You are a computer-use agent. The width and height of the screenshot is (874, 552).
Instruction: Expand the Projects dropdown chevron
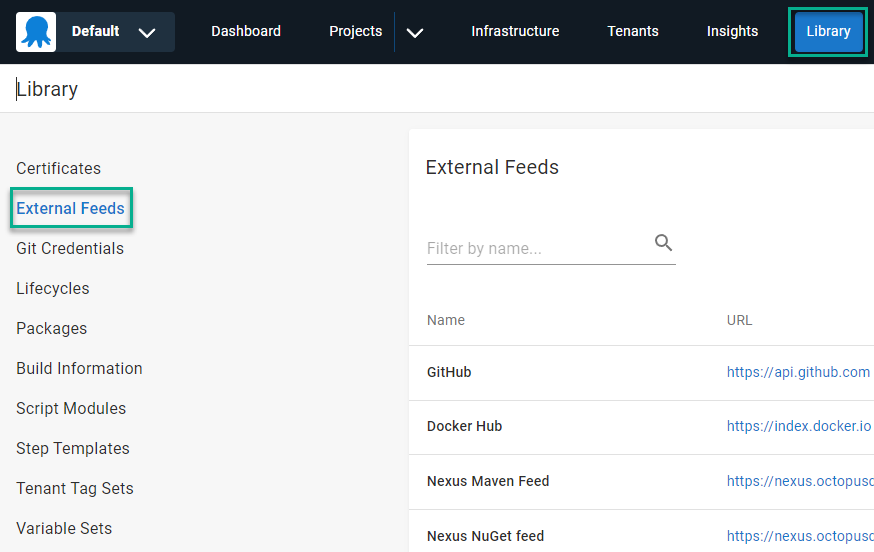click(x=415, y=32)
